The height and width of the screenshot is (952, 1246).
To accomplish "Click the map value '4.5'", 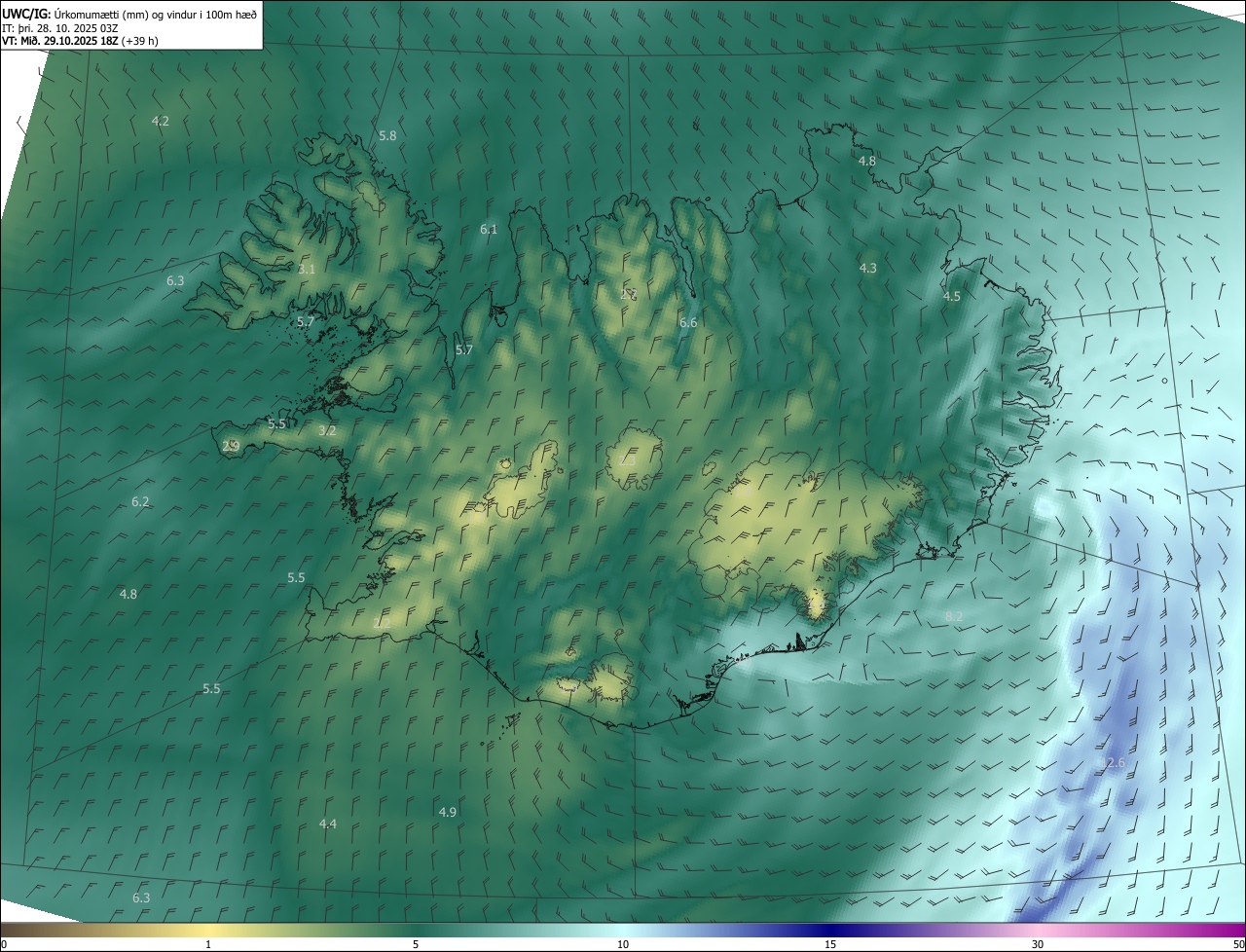I will [952, 297].
